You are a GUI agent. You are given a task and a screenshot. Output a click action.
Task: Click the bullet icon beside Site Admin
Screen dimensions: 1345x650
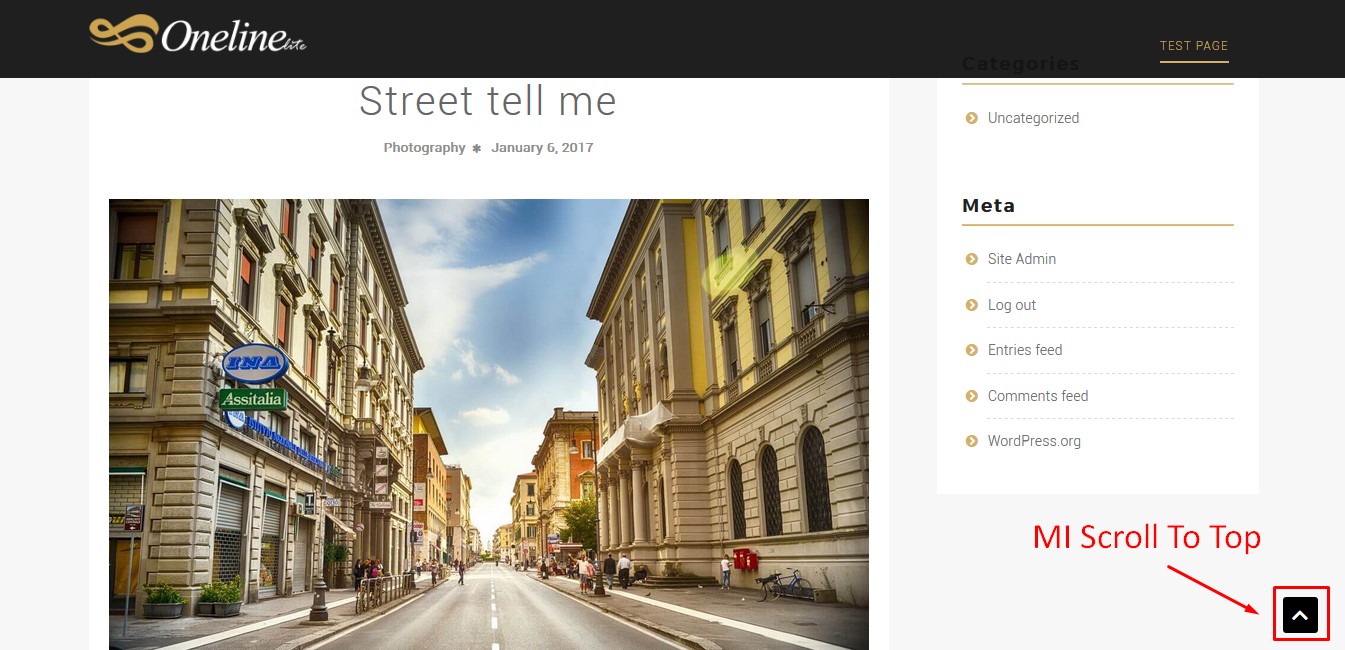[971, 259]
